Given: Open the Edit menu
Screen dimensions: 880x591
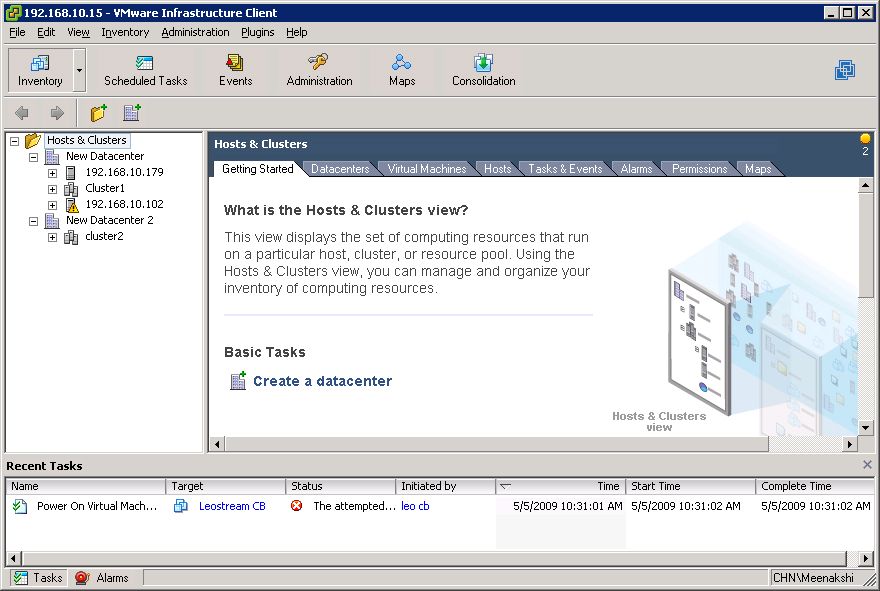Looking at the screenshot, I should (46, 32).
